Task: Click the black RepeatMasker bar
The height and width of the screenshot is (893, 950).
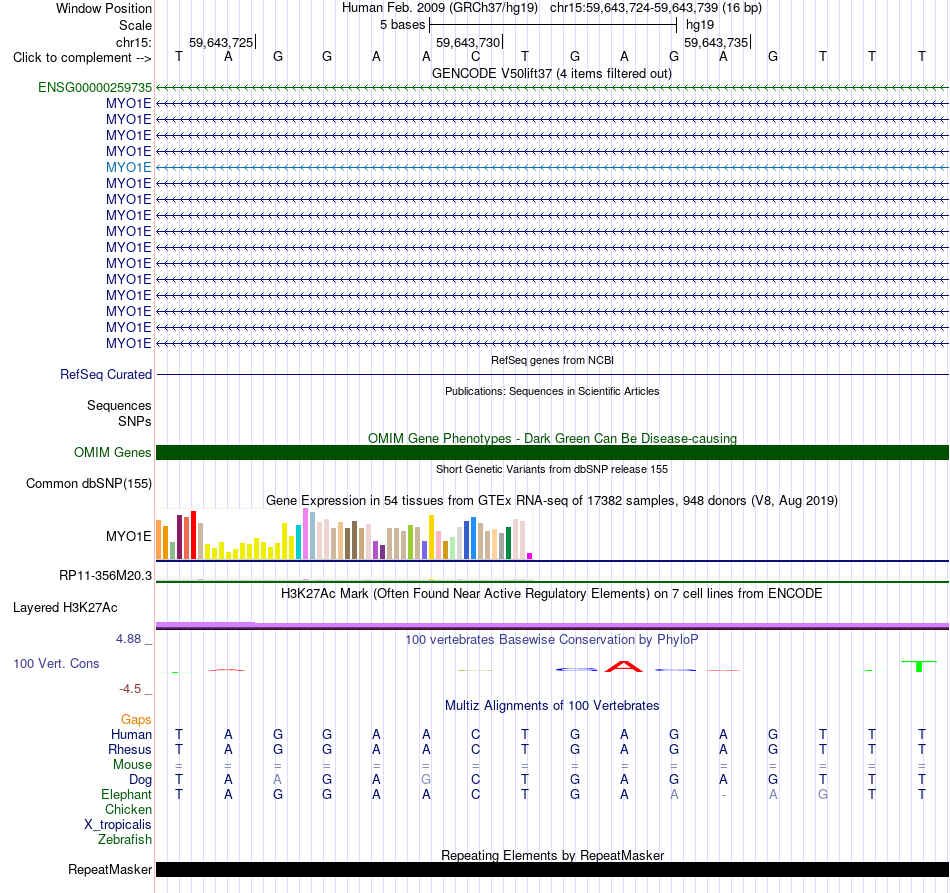Action: [552, 869]
